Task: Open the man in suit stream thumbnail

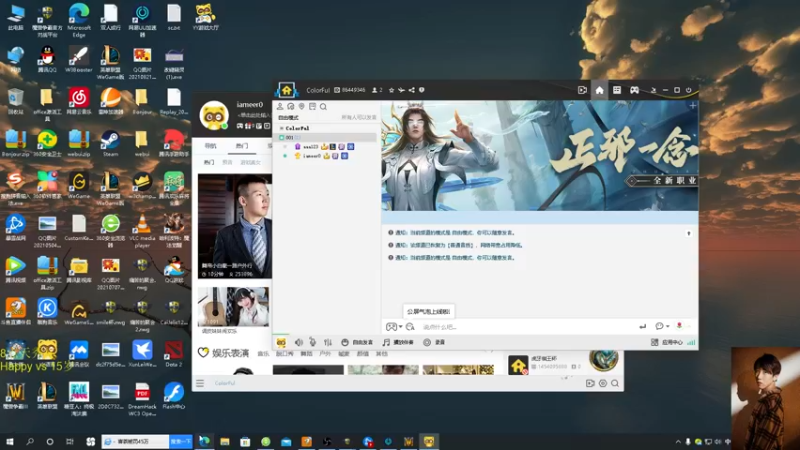Action: coord(235,226)
